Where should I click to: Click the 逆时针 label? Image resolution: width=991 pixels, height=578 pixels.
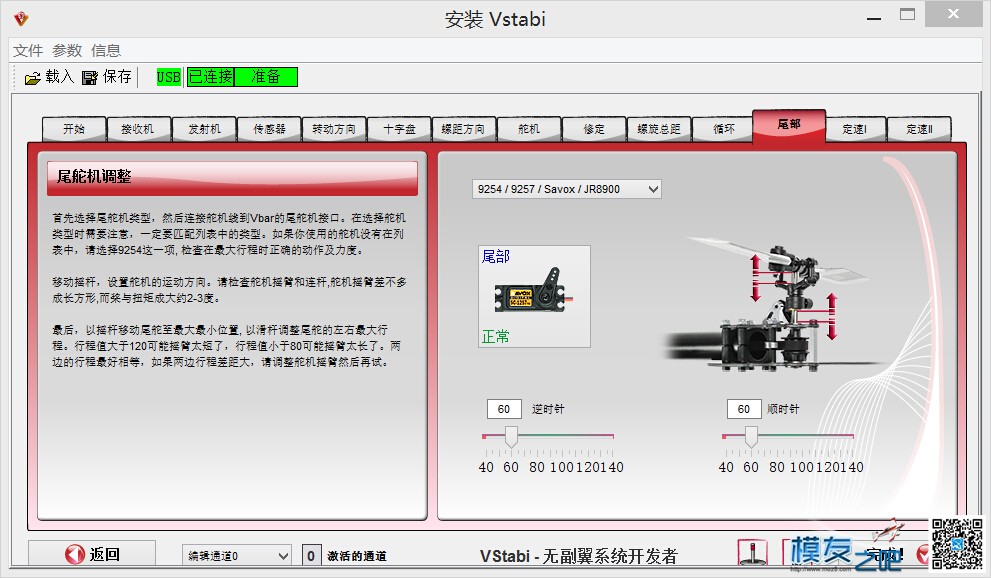point(548,409)
